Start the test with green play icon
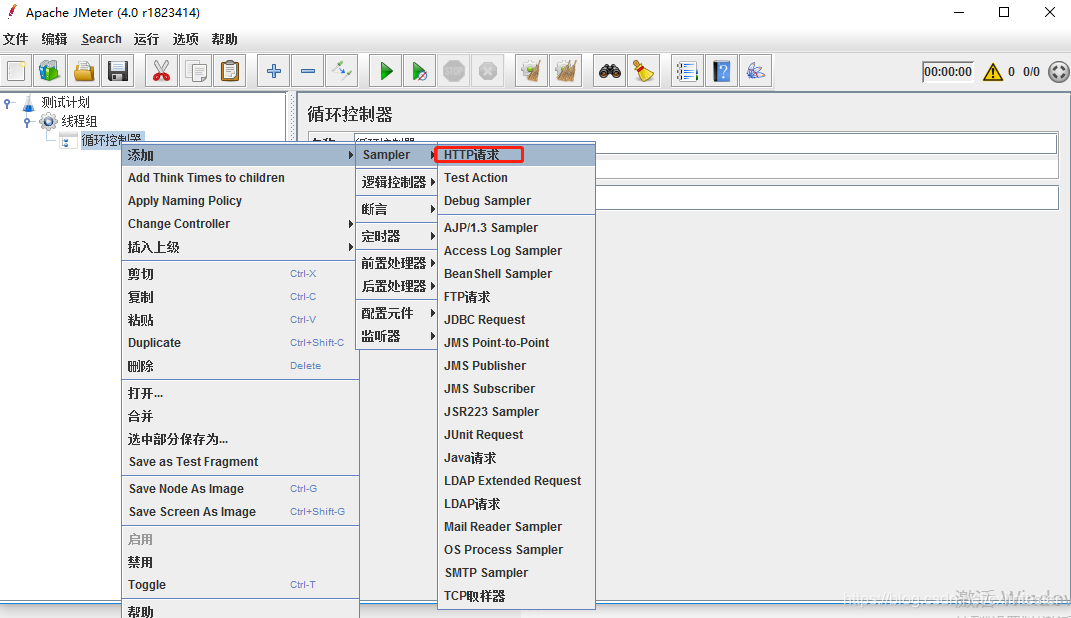Viewport: 1071px width, 618px height. click(x=386, y=71)
